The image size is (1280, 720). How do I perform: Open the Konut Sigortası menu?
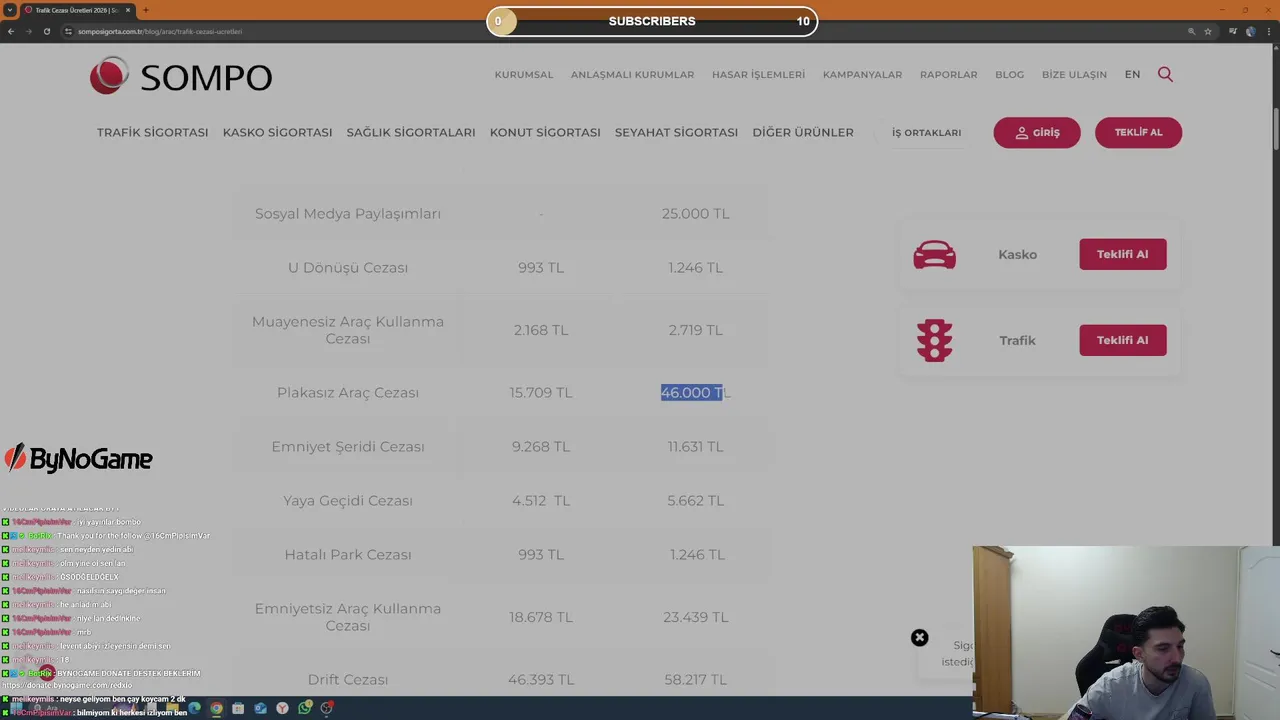pyautogui.click(x=545, y=132)
